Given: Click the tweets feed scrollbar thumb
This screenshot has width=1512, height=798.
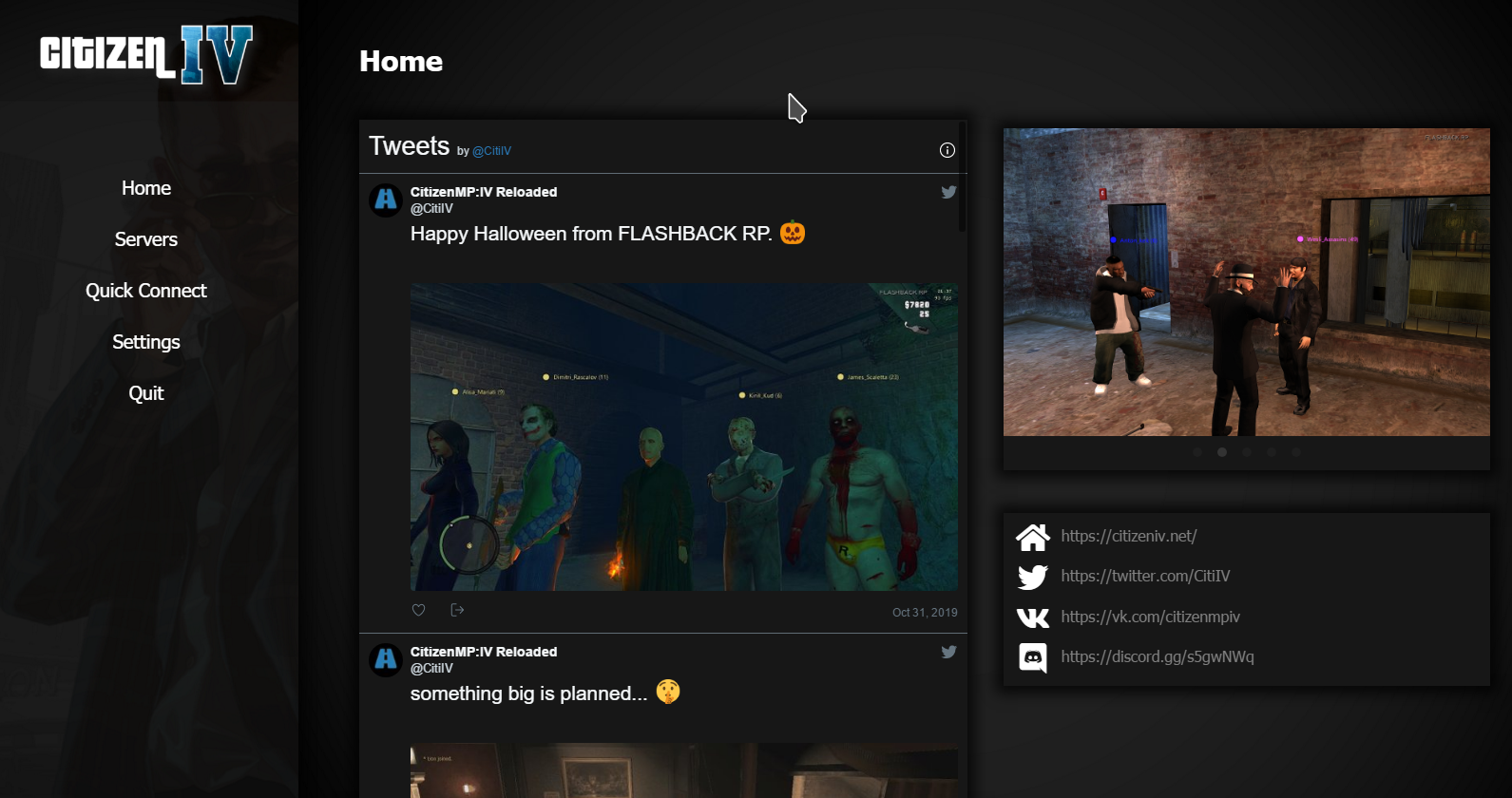Looking at the screenshot, I should 963,177.
